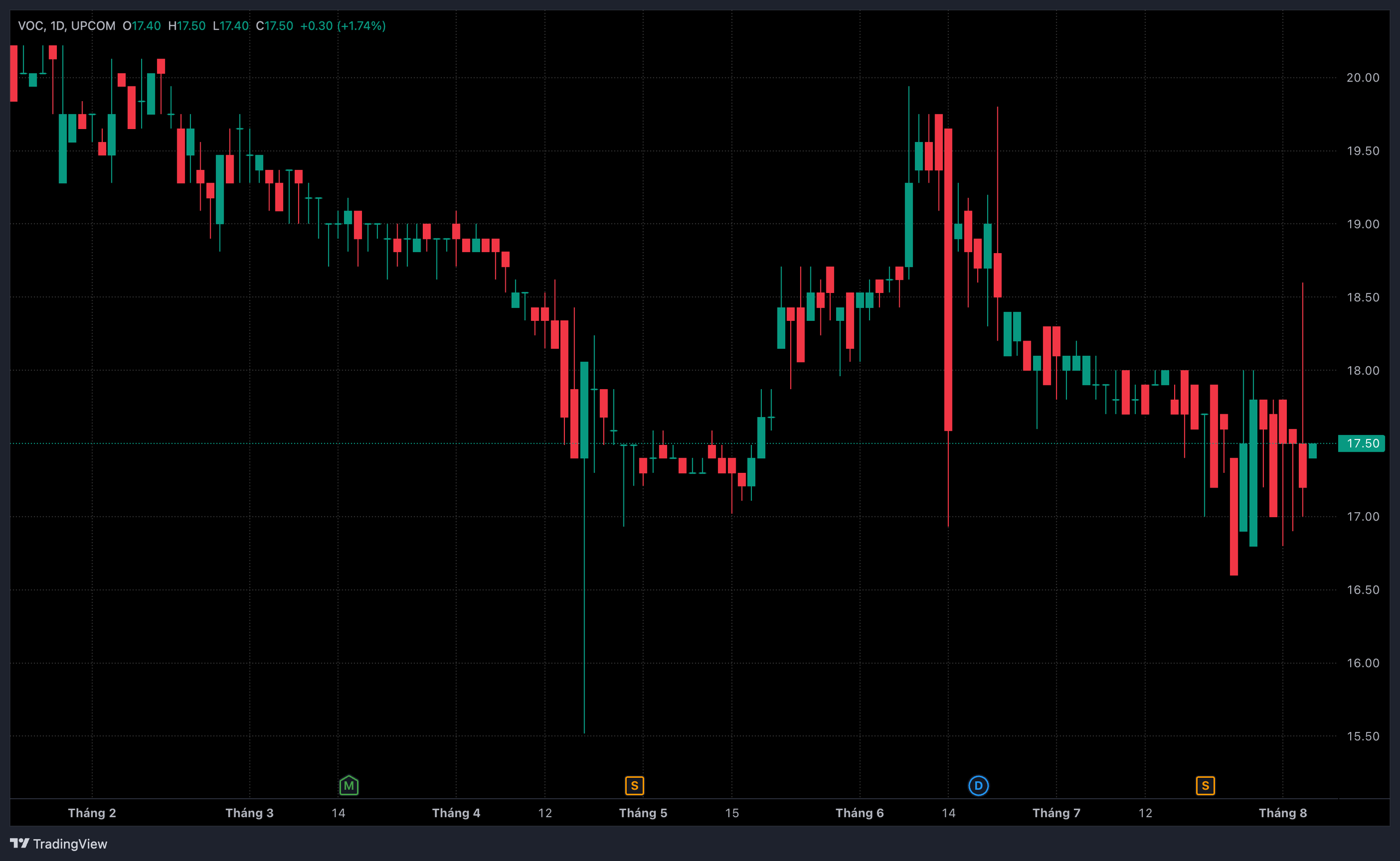
Task: Click the Tháng 6 time axis label
Action: [x=860, y=812]
